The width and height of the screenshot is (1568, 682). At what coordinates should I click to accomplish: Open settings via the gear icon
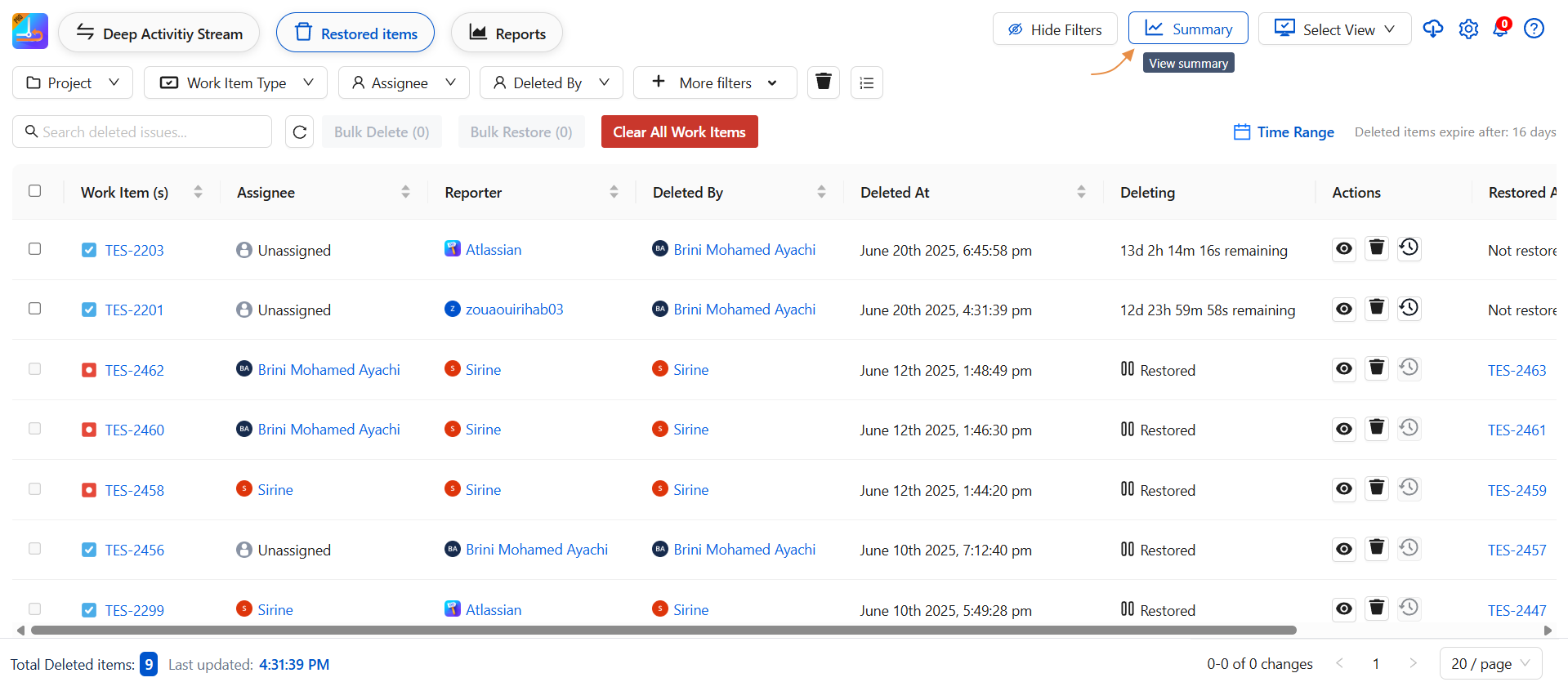point(1468,29)
